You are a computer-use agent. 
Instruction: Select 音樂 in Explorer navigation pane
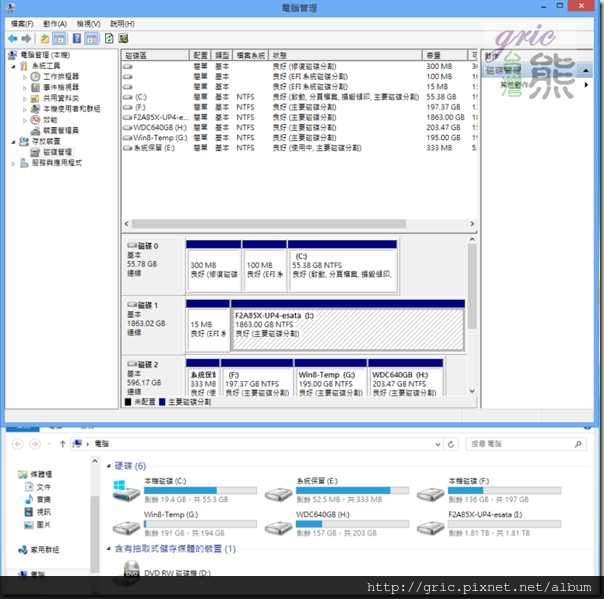pos(38,500)
